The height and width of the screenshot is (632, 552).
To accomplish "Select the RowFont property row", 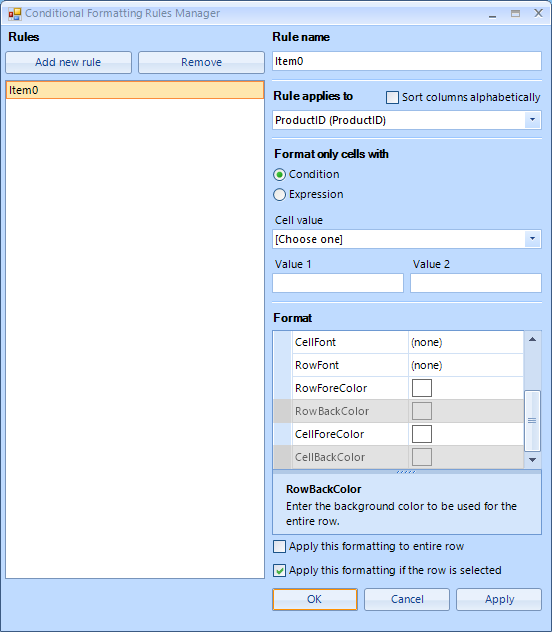I will tap(398, 365).
